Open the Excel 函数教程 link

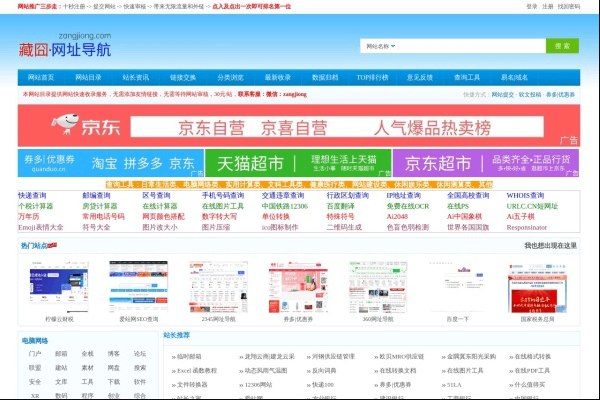point(197,371)
